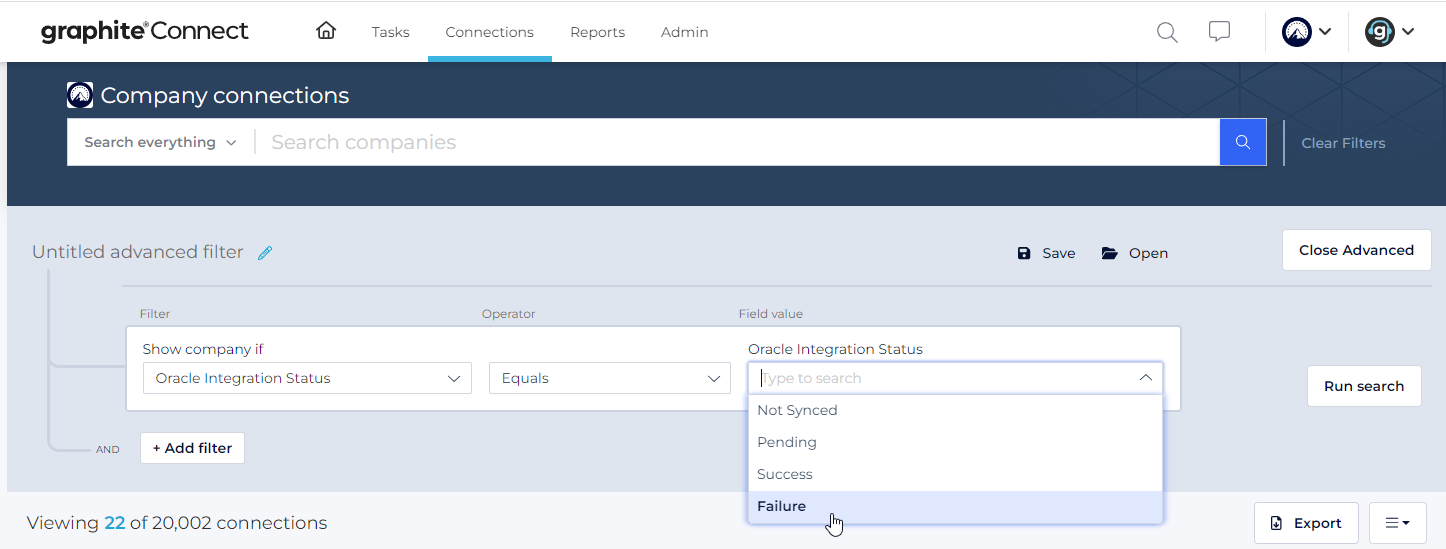Click the Add filter button

click(x=192, y=448)
